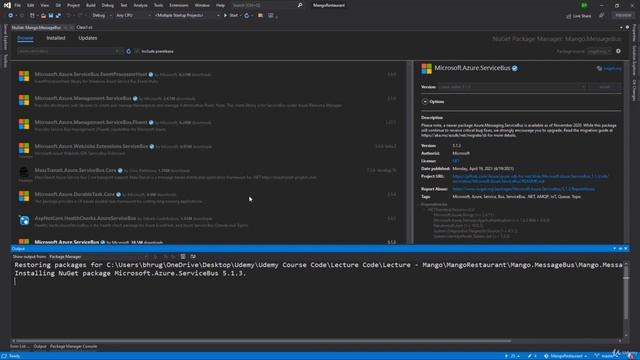This screenshot has width=640, height=360.
Task: Open the Debug configuration dropdown
Action: click(x=101, y=16)
